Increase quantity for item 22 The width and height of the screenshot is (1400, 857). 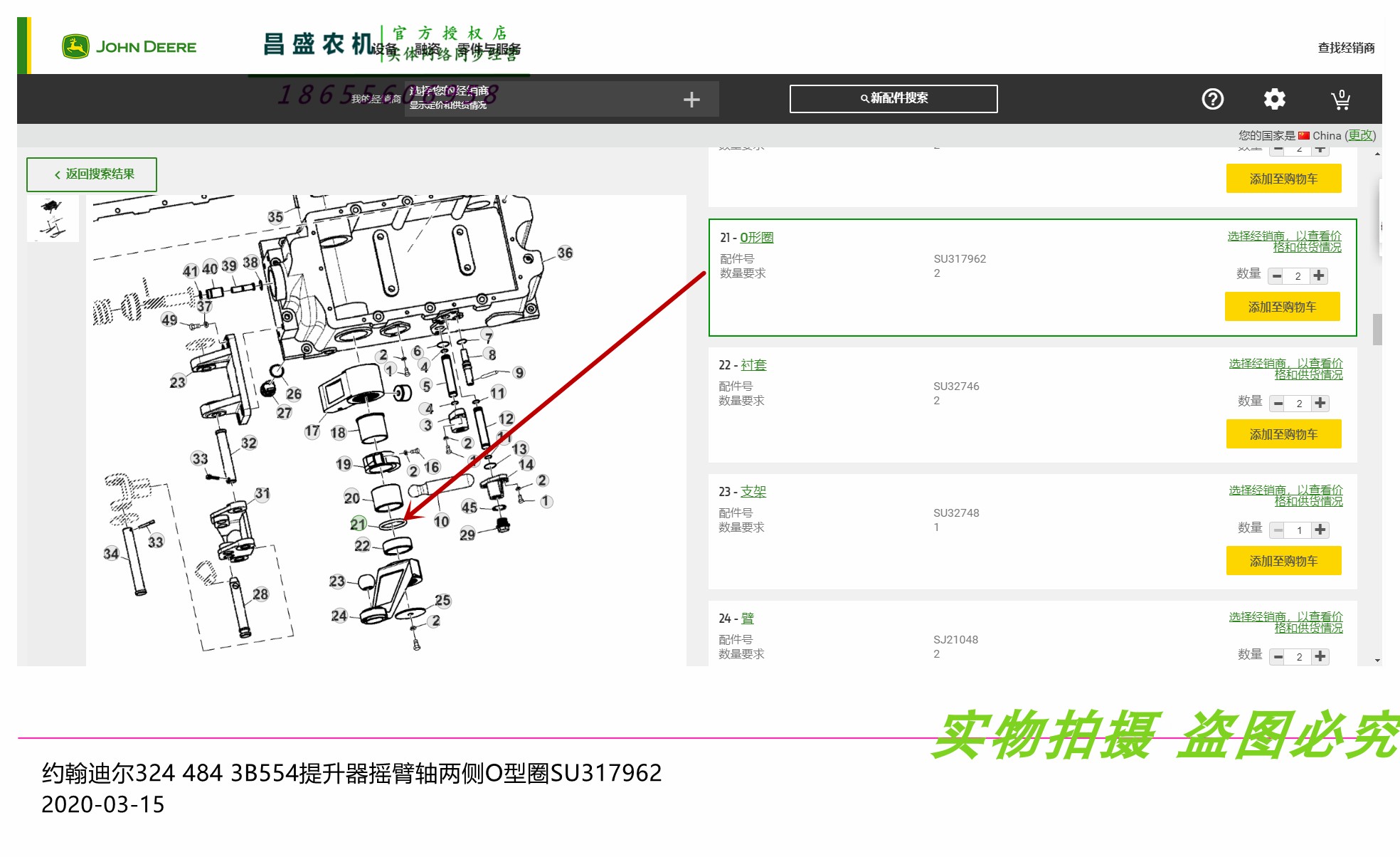pos(1320,404)
